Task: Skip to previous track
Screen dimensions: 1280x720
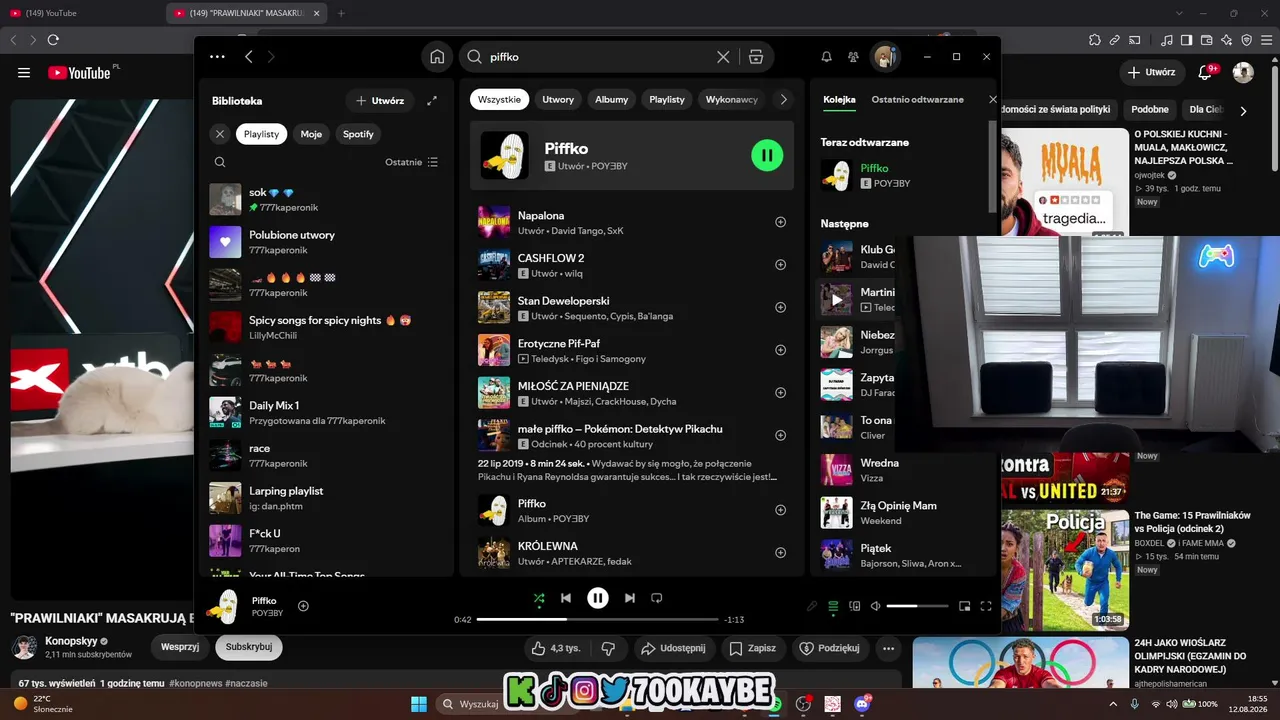Action: click(566, 598)
